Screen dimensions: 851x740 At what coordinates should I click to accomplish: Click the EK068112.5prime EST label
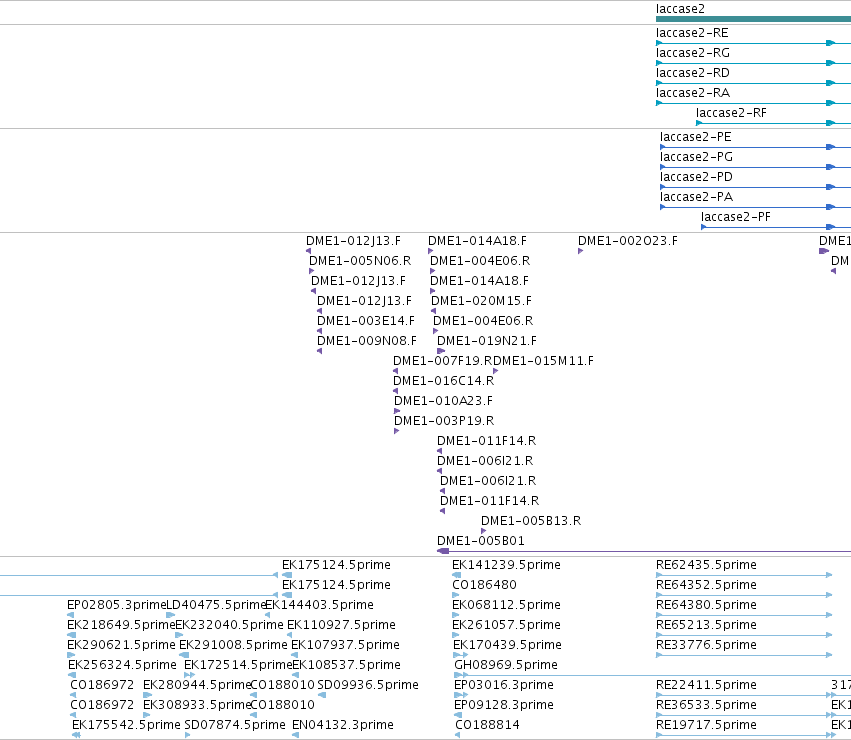click(x=506, y=605)
